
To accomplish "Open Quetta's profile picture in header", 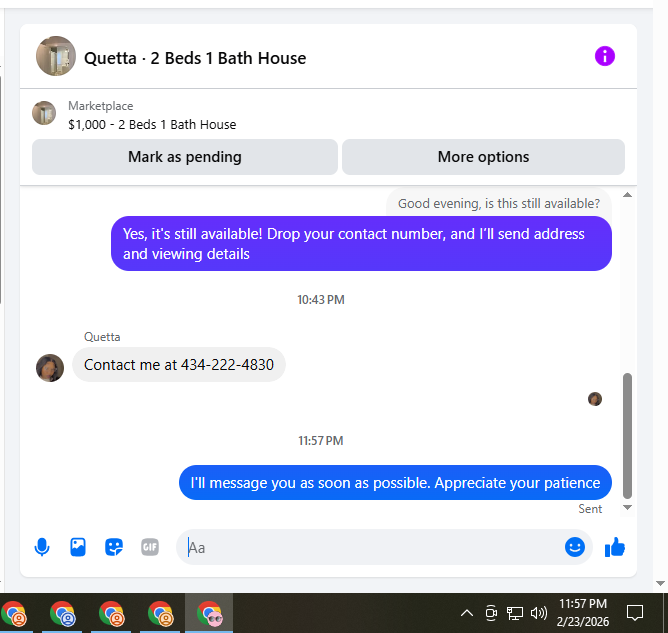I will [x=56, y=56].
